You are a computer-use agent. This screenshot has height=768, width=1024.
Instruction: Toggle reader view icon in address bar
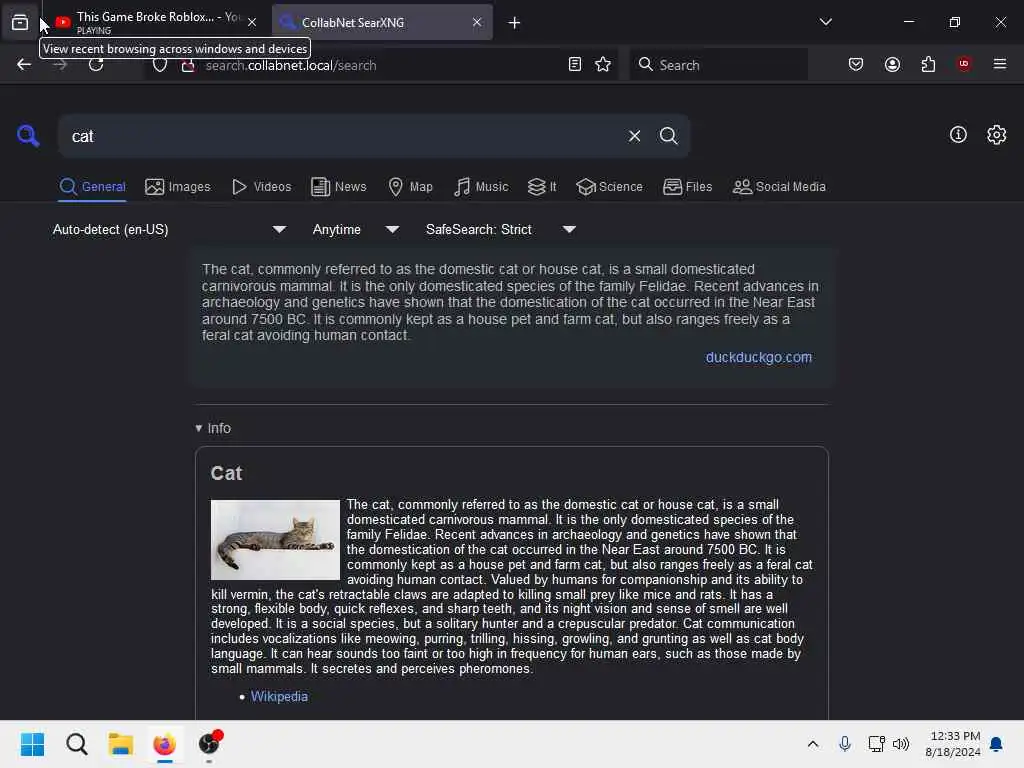pos(575,64)
